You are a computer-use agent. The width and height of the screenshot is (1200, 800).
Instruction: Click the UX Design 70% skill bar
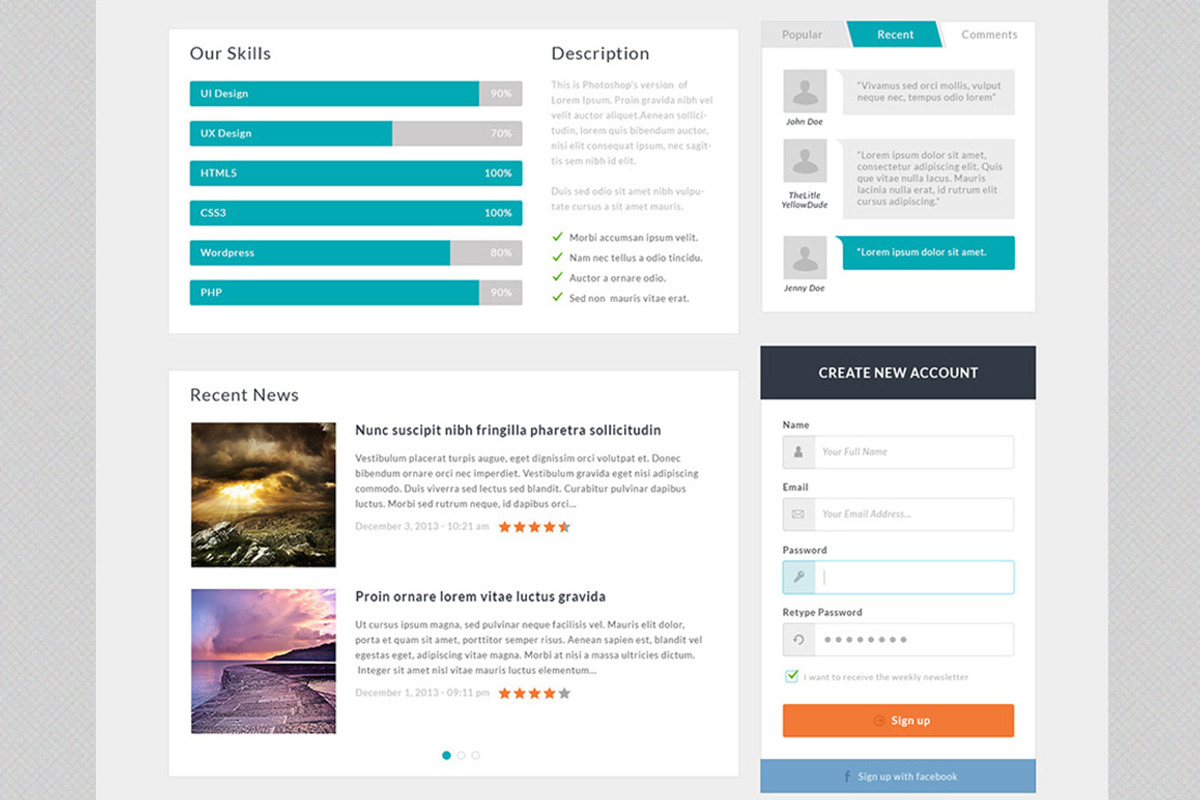[x=356, y=133]
